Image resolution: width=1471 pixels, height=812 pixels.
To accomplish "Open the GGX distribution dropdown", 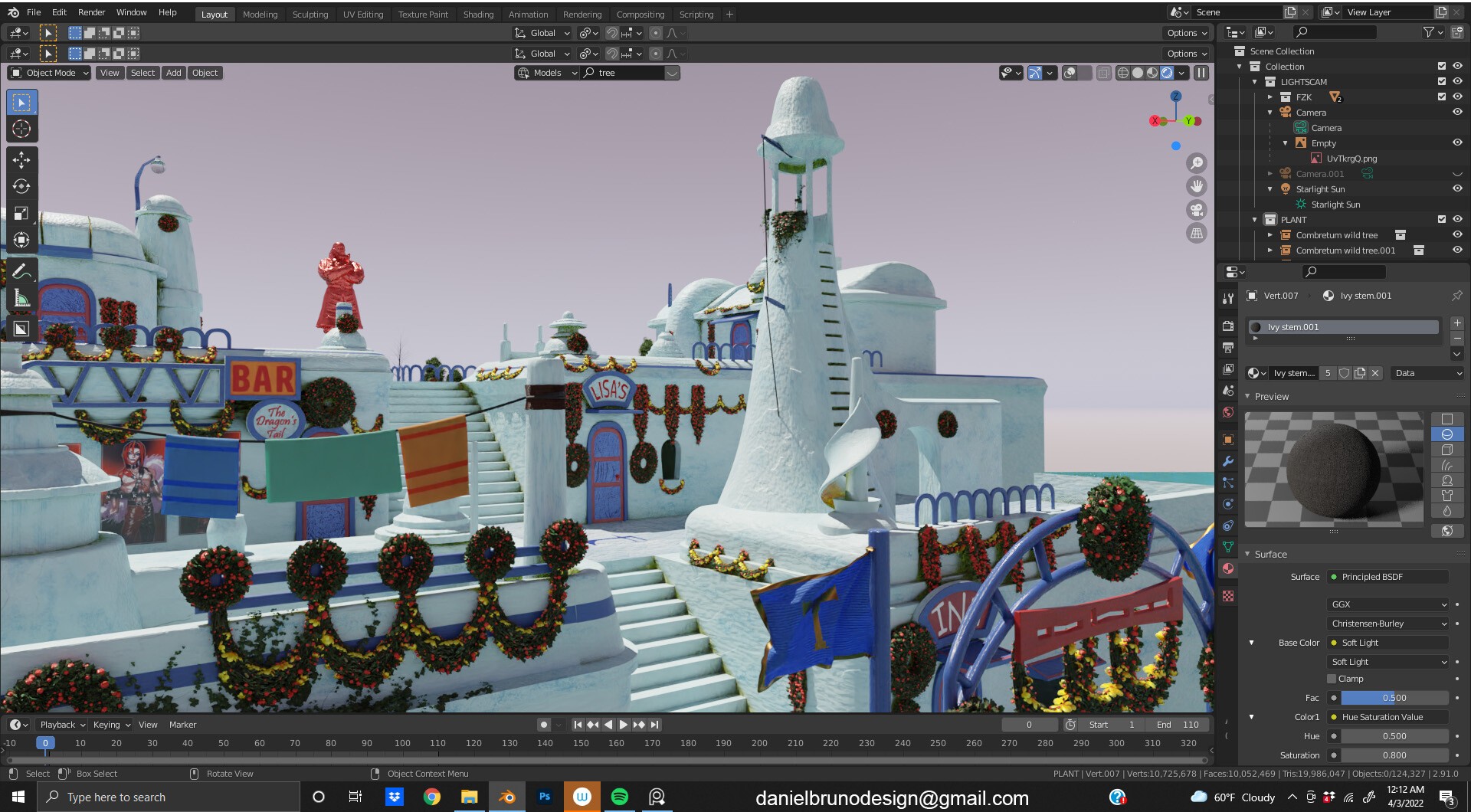I will pyautogui.click(x=1388, y=604).
